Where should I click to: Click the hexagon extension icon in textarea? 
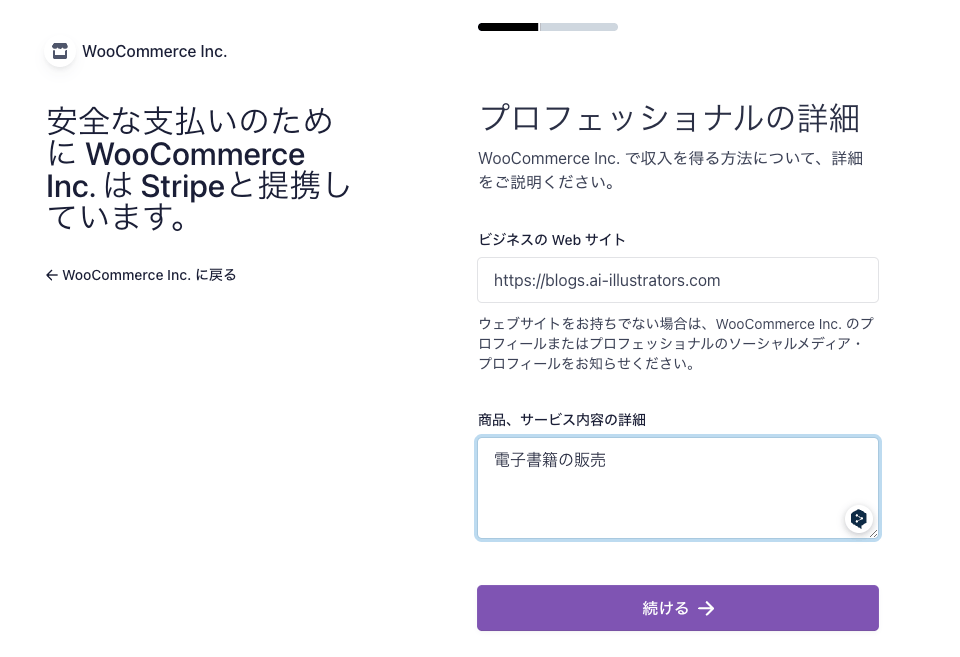pos(858,518)
